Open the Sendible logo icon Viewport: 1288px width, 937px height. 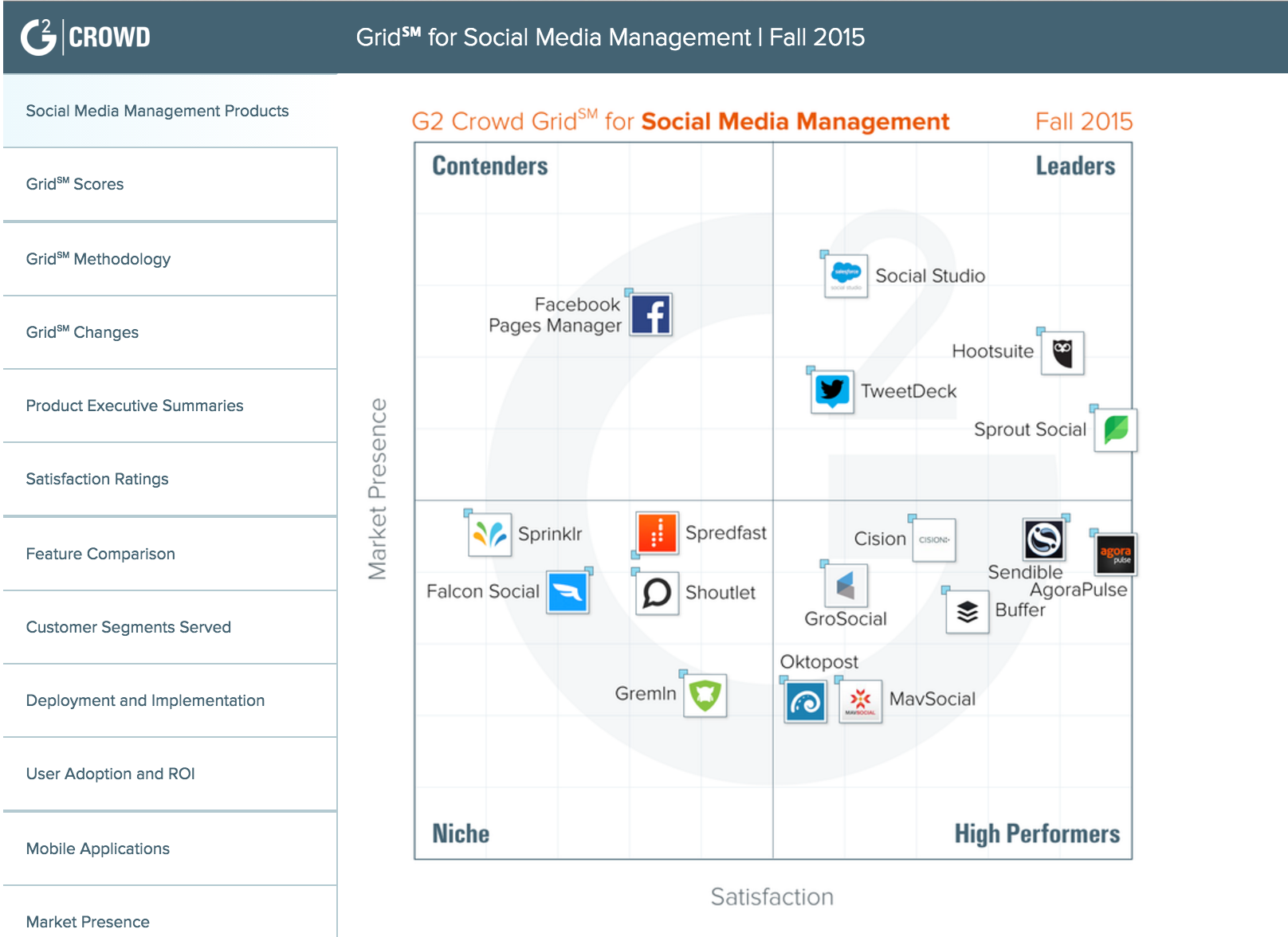pyautogui.click(x=1044, y=539)
